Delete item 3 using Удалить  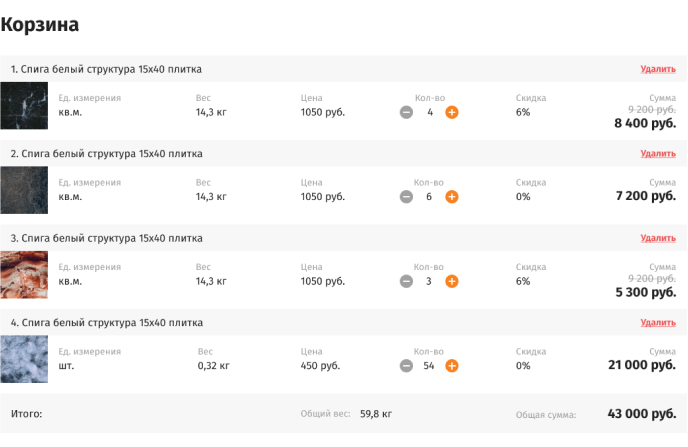pyautogui.click(x=658, y=238)
